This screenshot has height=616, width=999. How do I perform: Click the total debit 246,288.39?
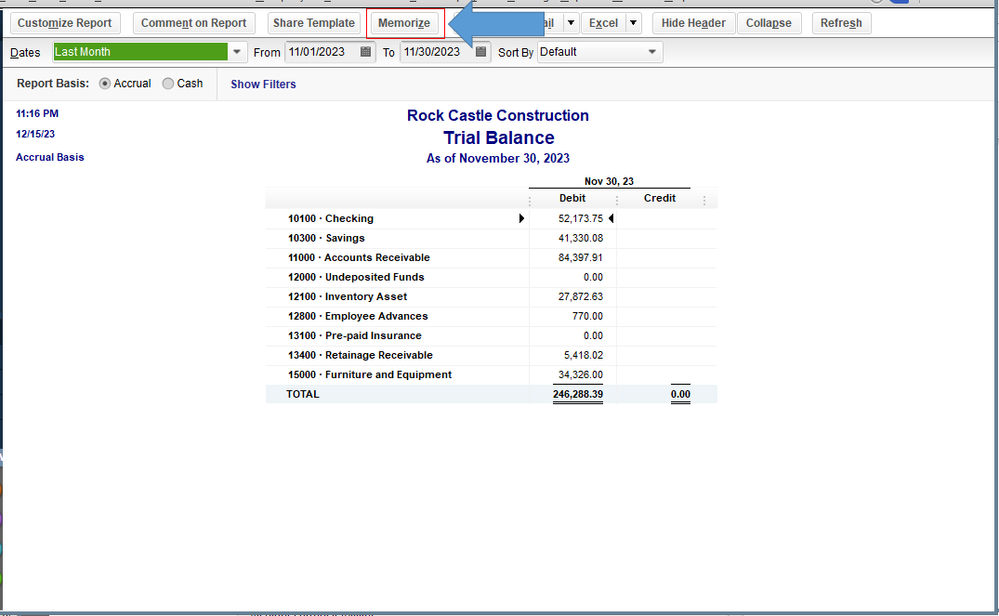(578, 394)
